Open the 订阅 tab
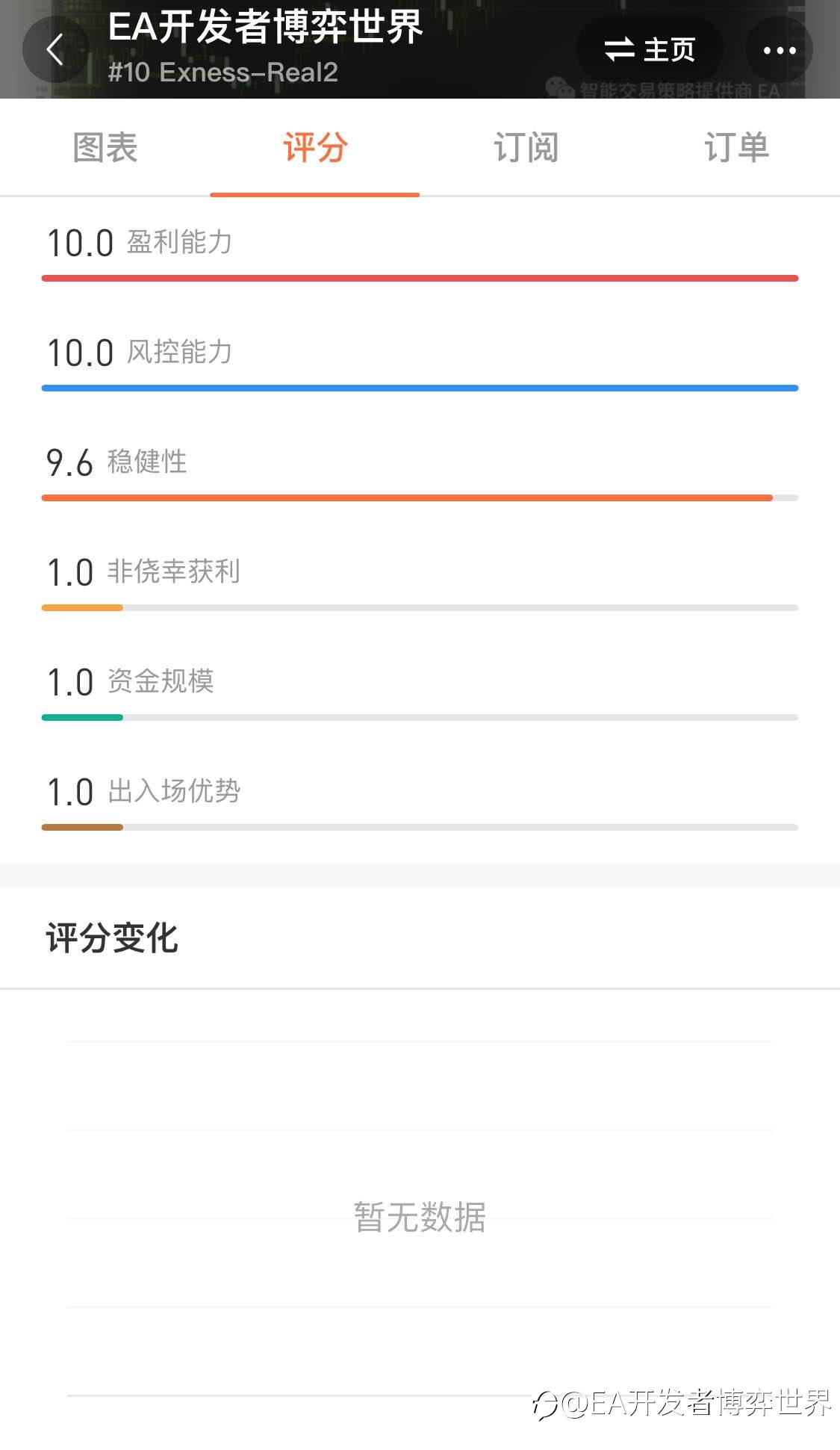The width and height of the screenshot is (840, 1450). (526, 147)
